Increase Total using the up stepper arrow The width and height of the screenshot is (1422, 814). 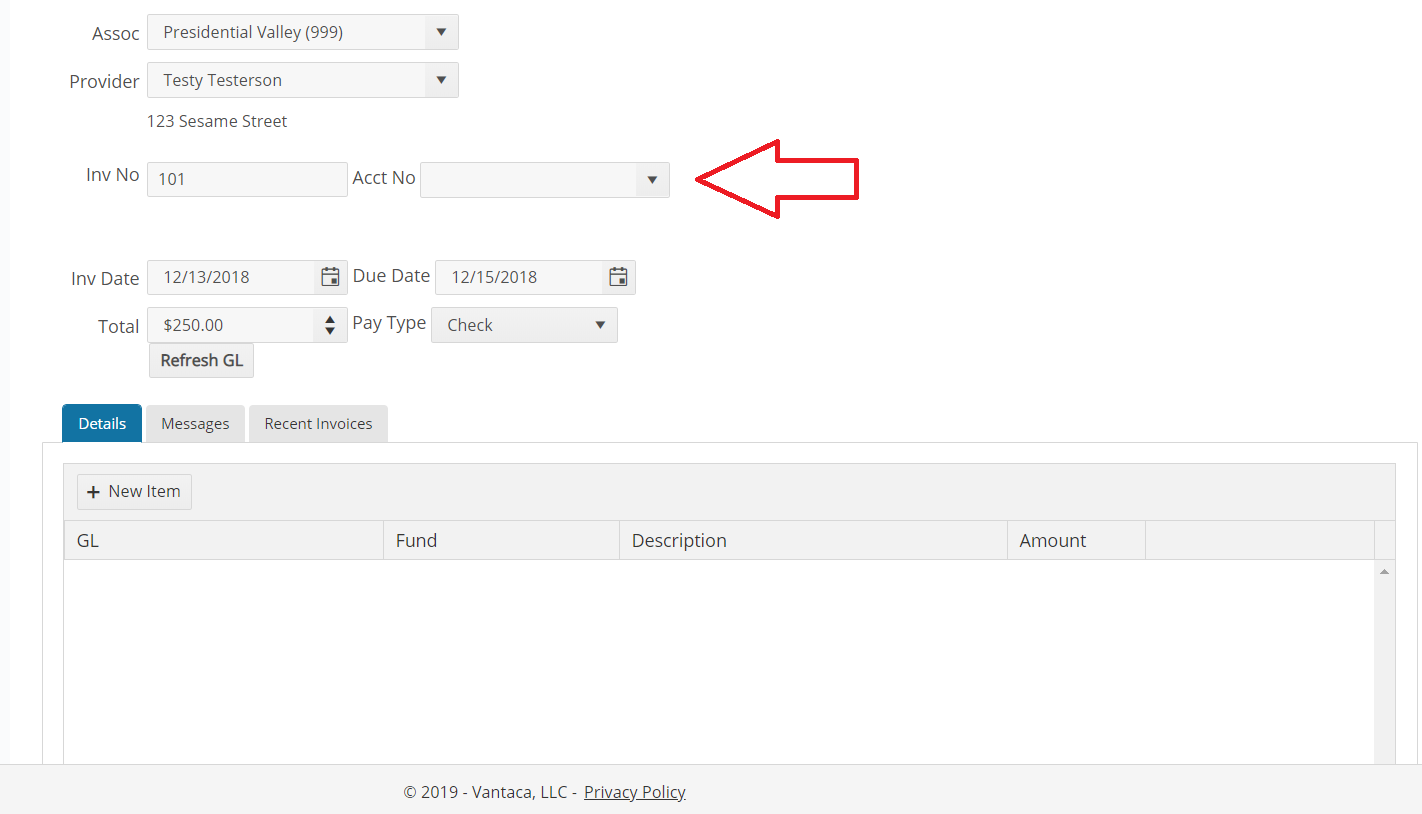tap(330, 319)
